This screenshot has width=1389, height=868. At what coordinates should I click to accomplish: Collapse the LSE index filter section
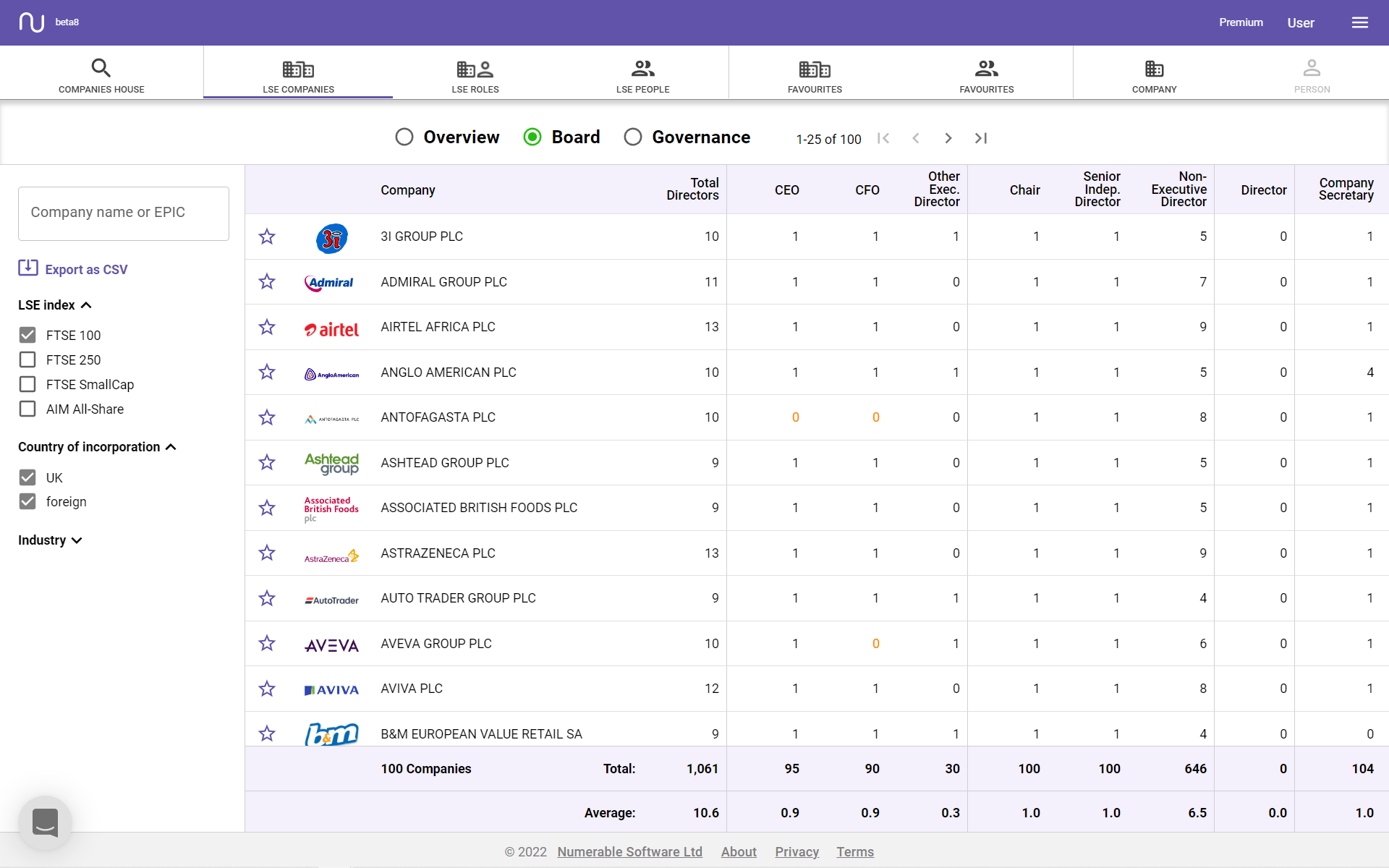tap(55, 305)
